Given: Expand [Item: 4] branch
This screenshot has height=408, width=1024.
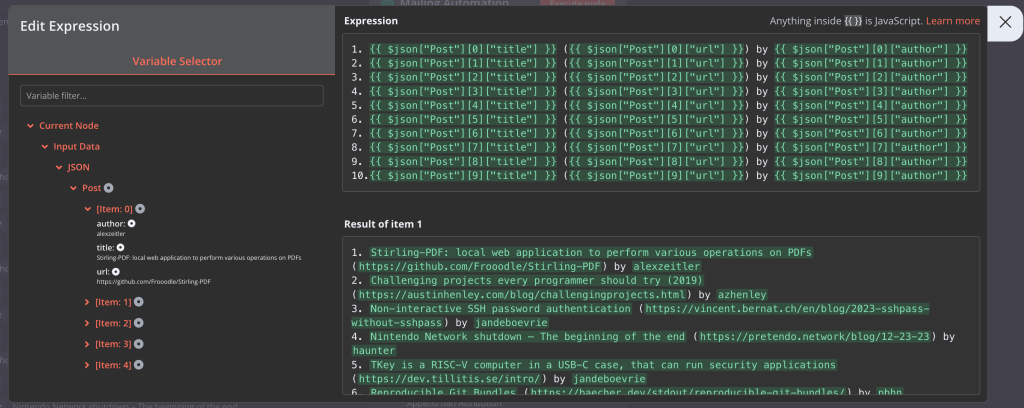Looking at the screenshot, I should [x=88, y=365].
